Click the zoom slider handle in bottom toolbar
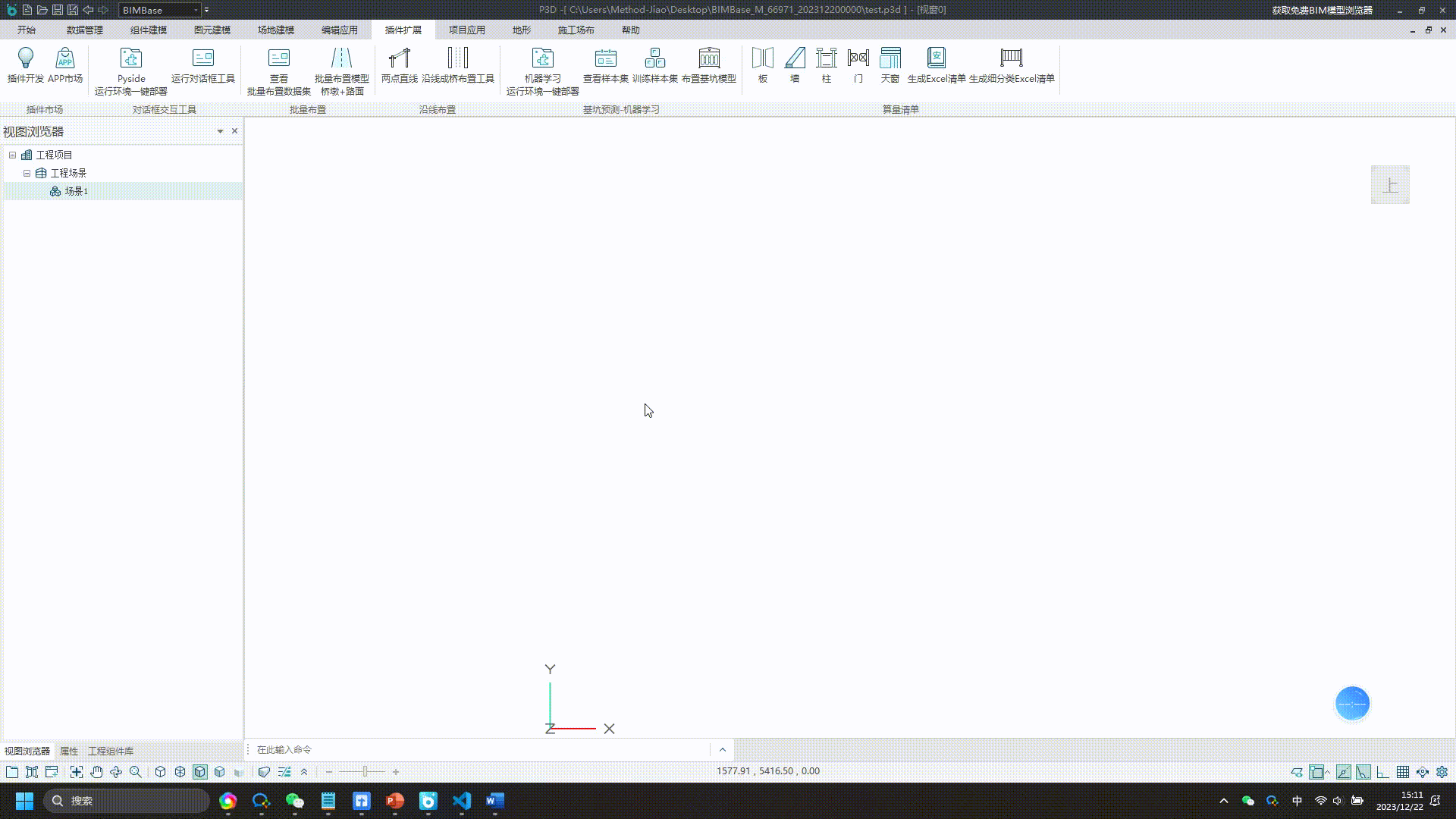Image resolution: width=1456 pixels, height=819 pixels. 365,772
